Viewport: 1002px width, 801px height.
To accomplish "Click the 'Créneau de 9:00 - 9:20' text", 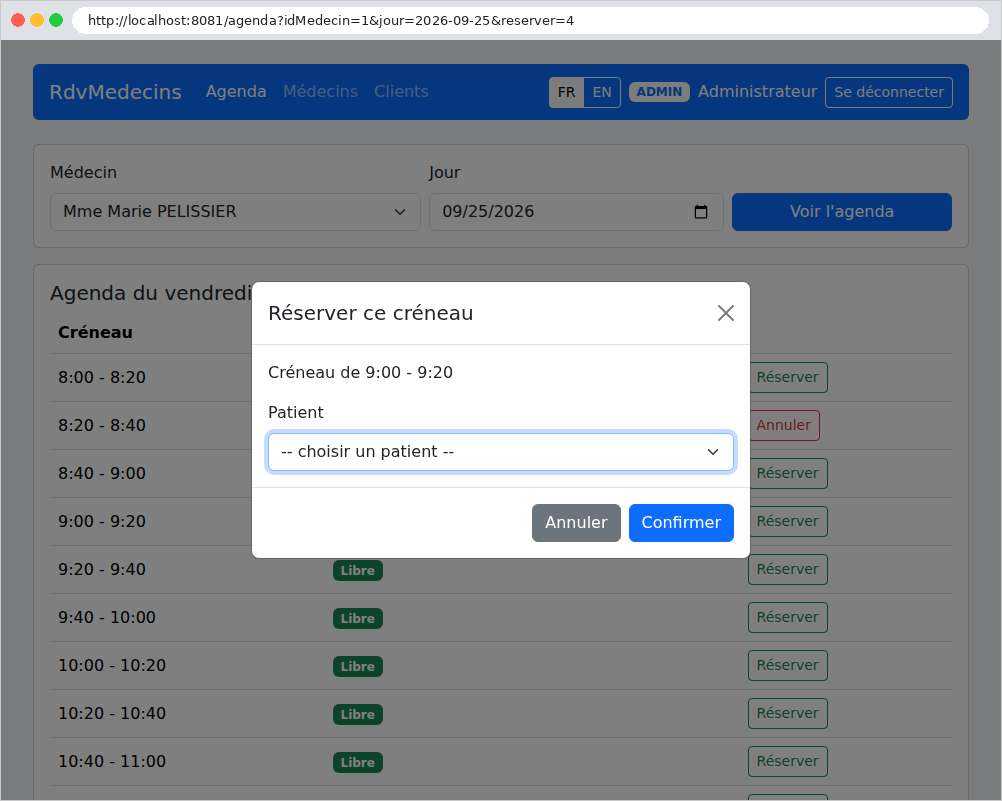I will [x=360, y=372].
